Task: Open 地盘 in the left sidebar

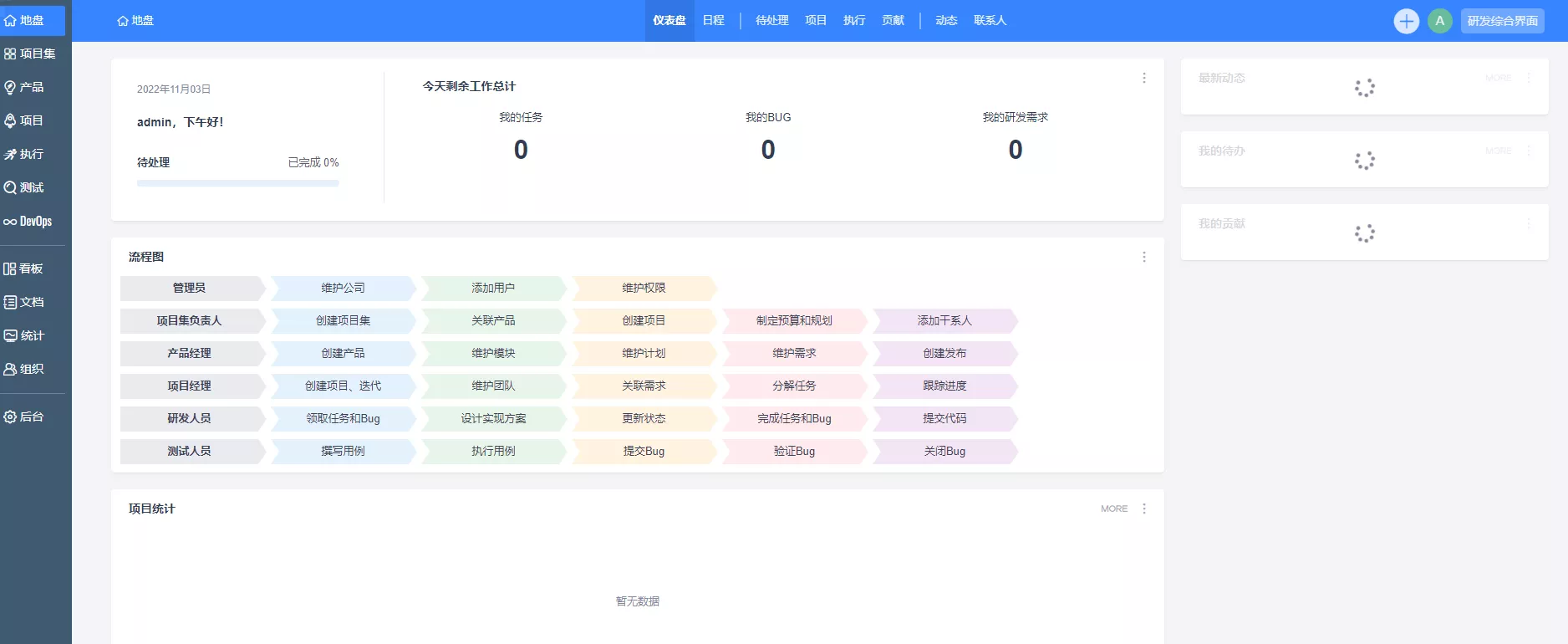Action: pyautogui.click(x=33, y=20)
